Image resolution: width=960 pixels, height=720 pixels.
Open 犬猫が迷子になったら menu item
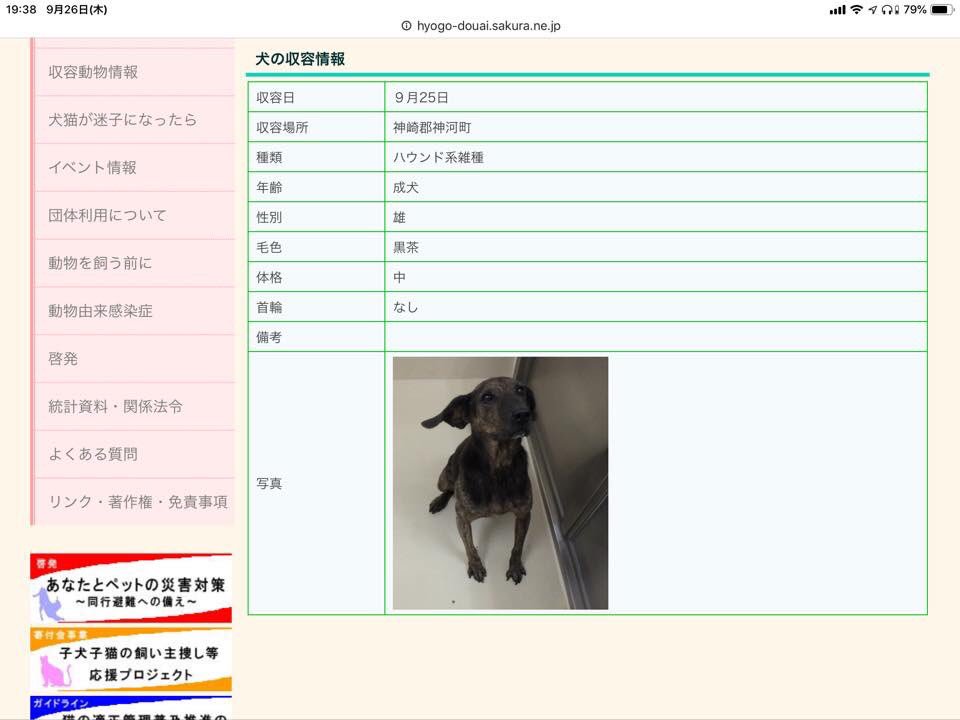[135, 120]
